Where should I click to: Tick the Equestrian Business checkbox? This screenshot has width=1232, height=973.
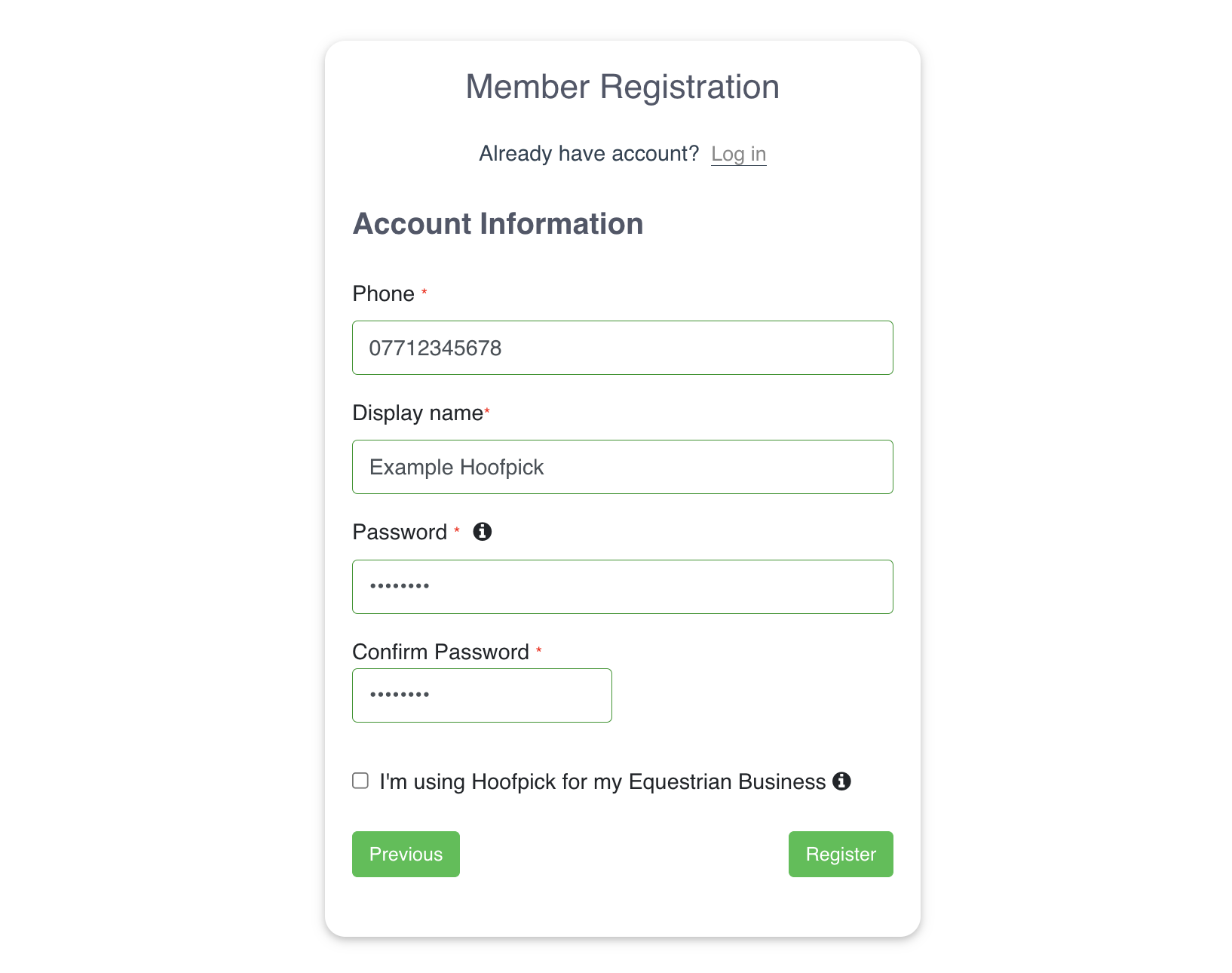[360, 781]
